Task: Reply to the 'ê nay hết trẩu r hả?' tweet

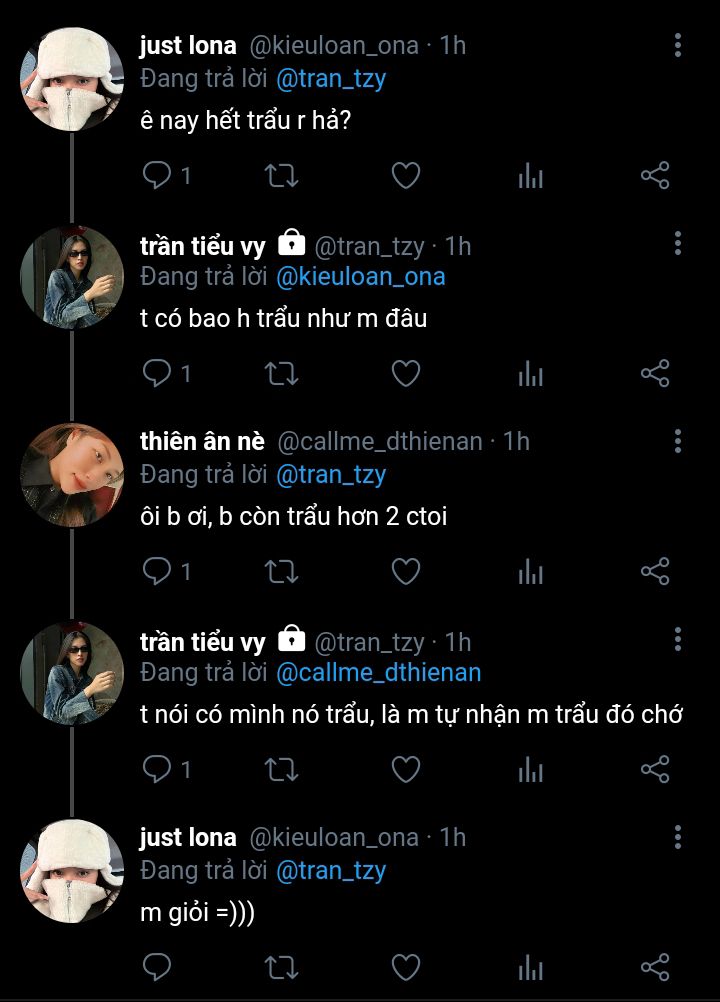Action: (x=157, y=177)
